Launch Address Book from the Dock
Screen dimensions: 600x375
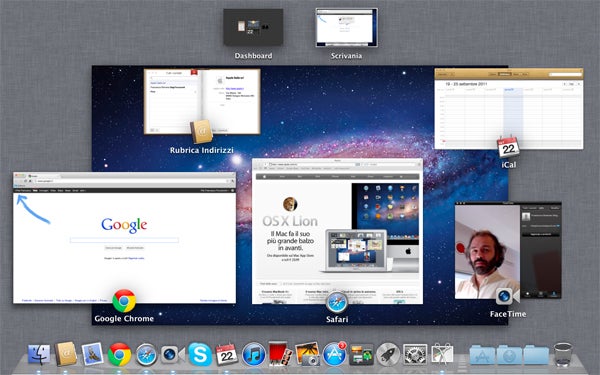[65, 354]
